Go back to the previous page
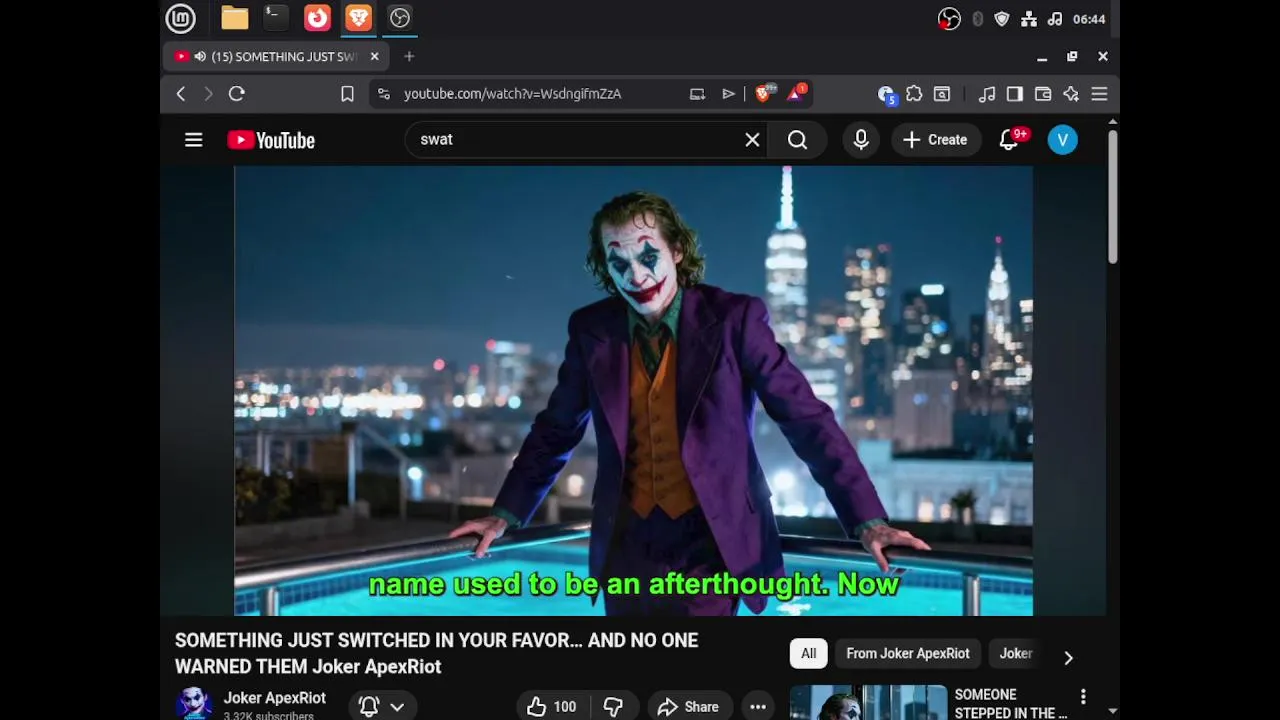 (181, 94)
